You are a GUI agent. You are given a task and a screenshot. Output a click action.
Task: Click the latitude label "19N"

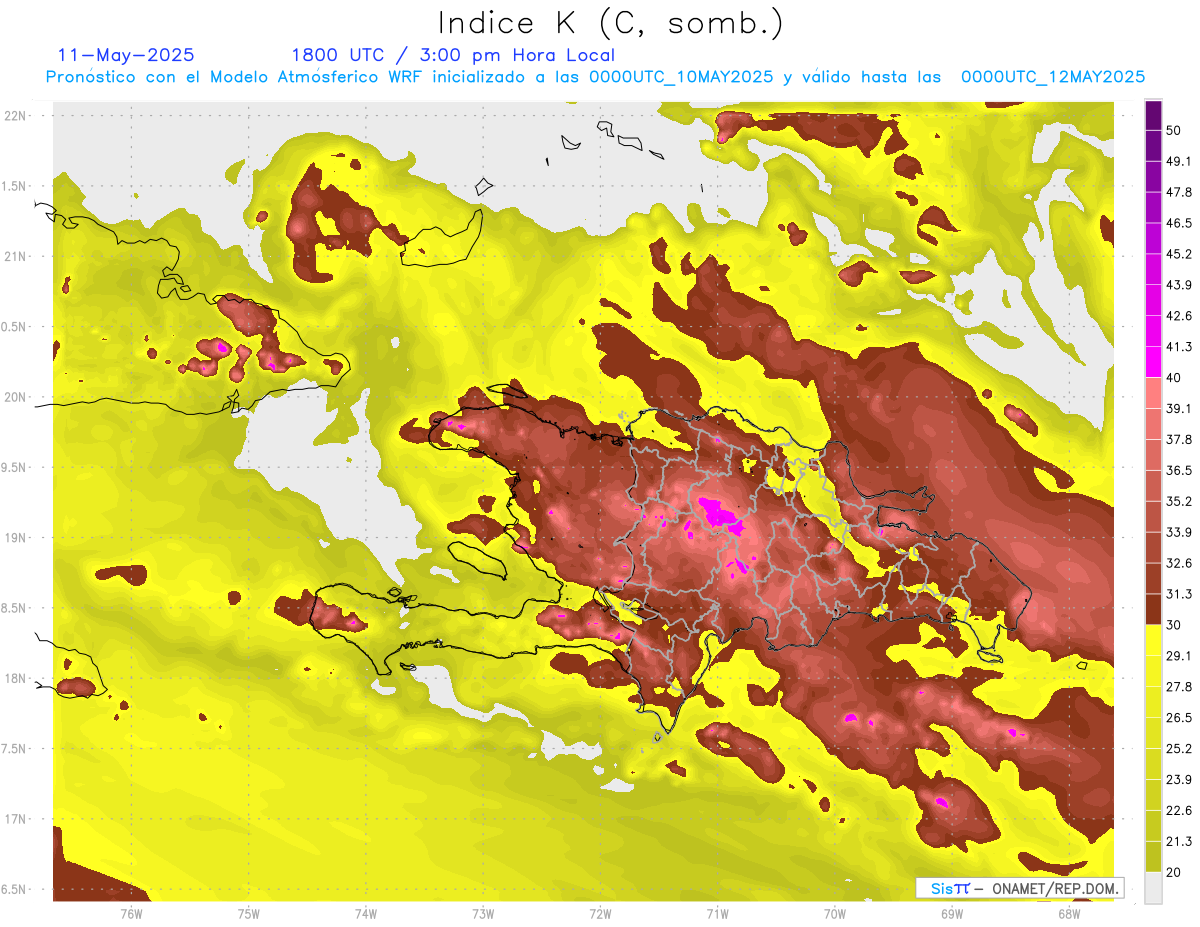click(15, 538)
